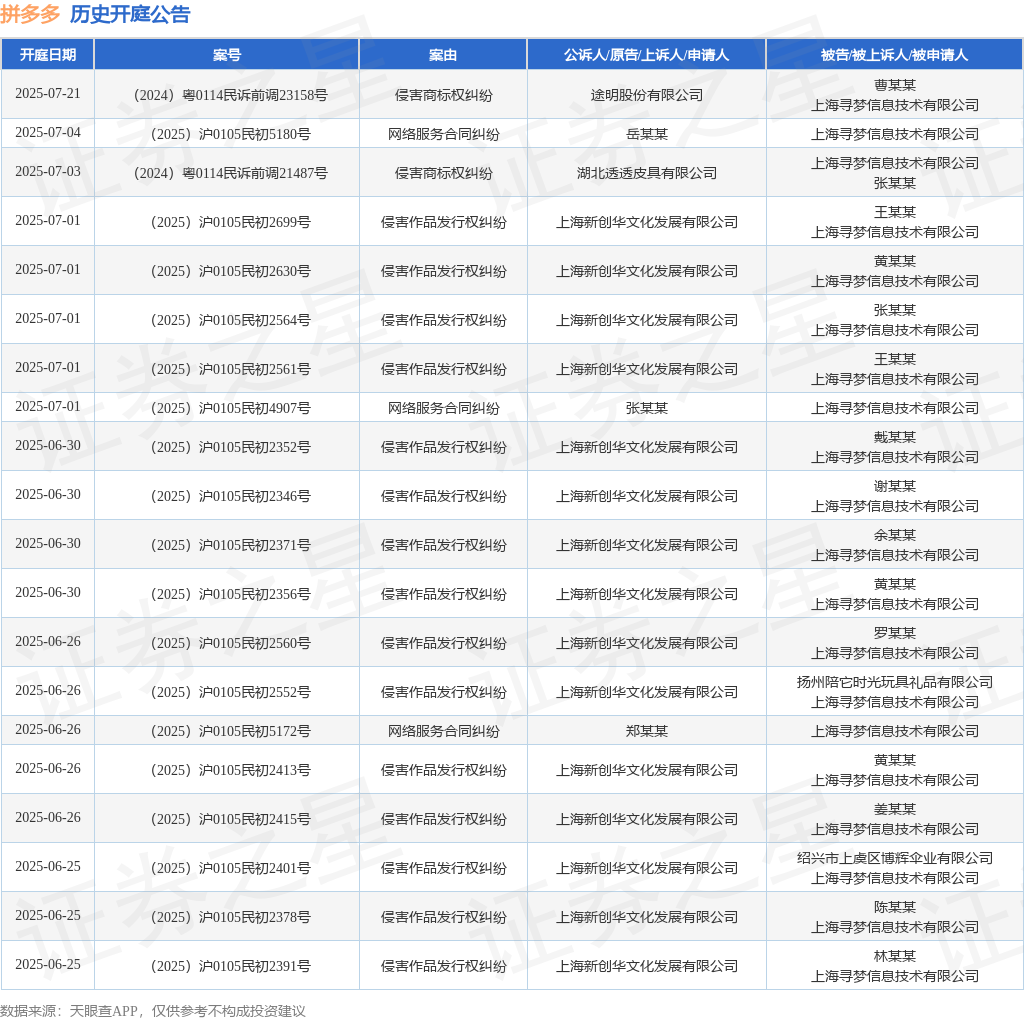This screenshot has width=1024, height=1020.
Task: Select date cell 2025-07-04
Action: click(x=48, y=133)
